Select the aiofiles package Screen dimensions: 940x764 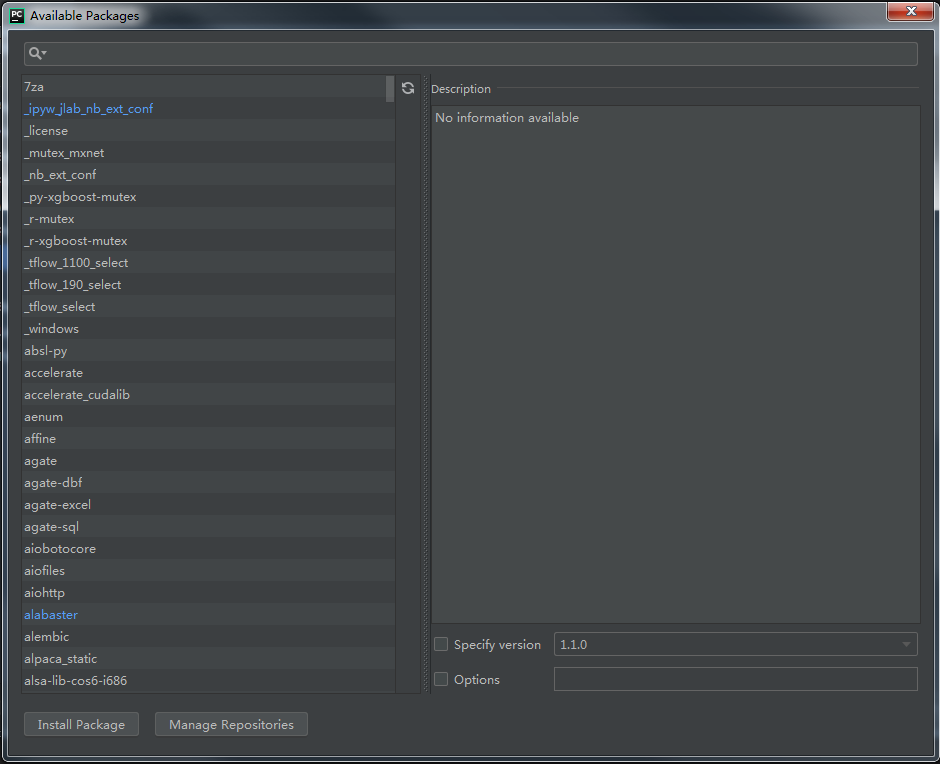point(208,570)
